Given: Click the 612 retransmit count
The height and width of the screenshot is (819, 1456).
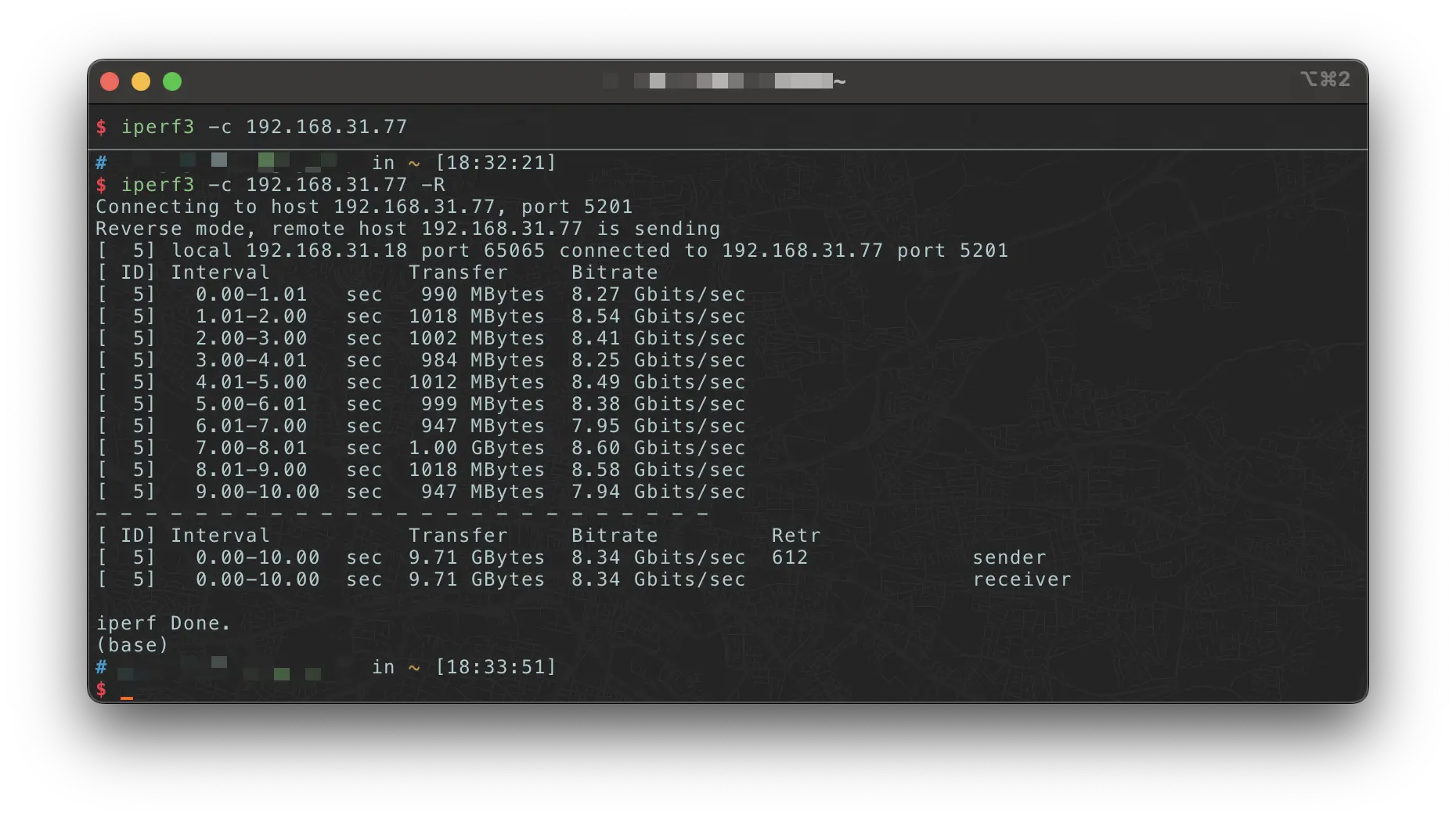Looking at the screenshot, I should click(789, 557).
